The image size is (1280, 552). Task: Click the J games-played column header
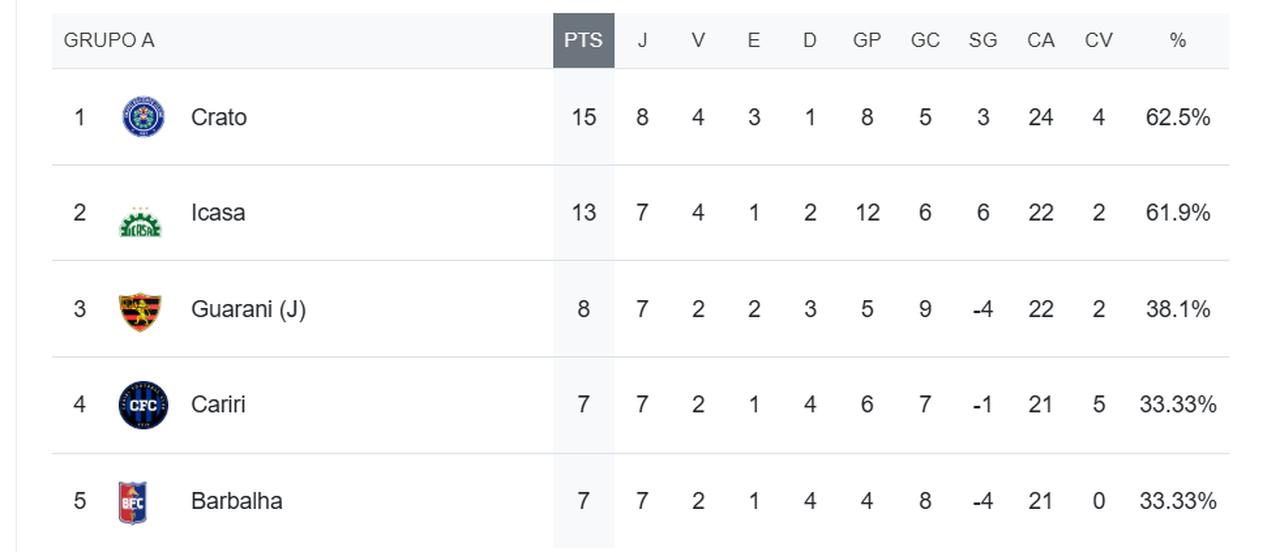coord(642,40)
